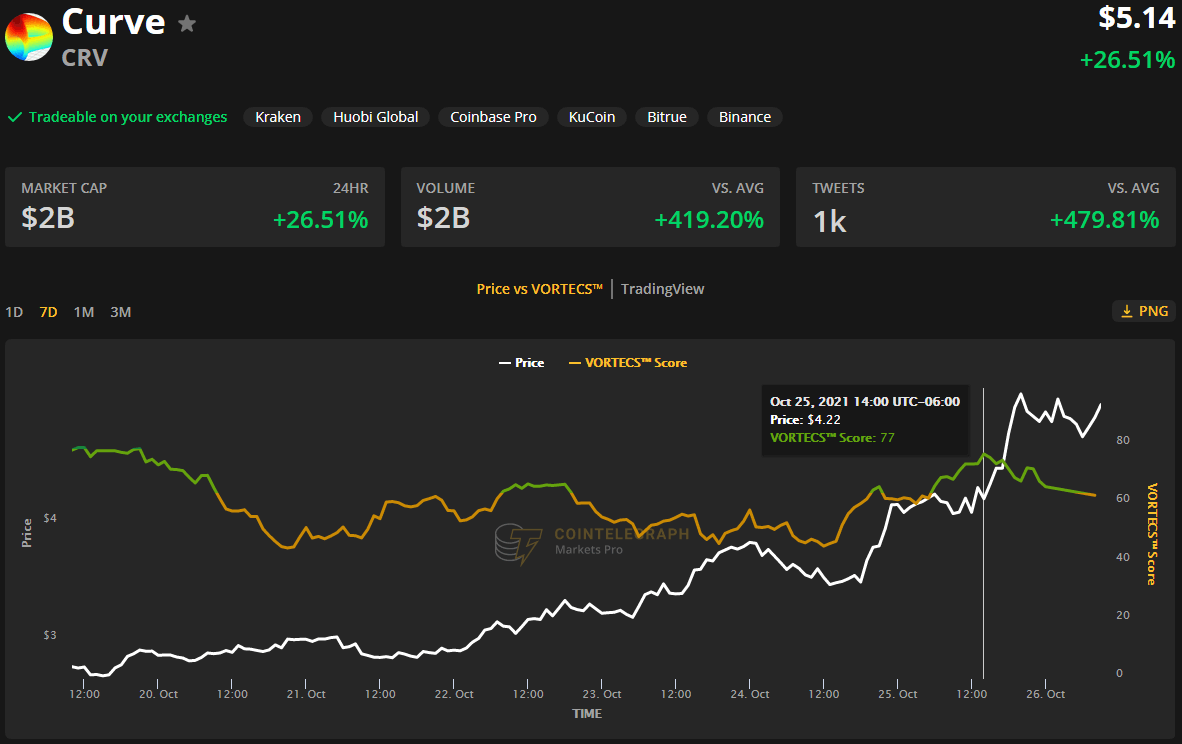Select the Bitrue exchange tag
The height and width of the screenshot is (744, 1182).
667,117
